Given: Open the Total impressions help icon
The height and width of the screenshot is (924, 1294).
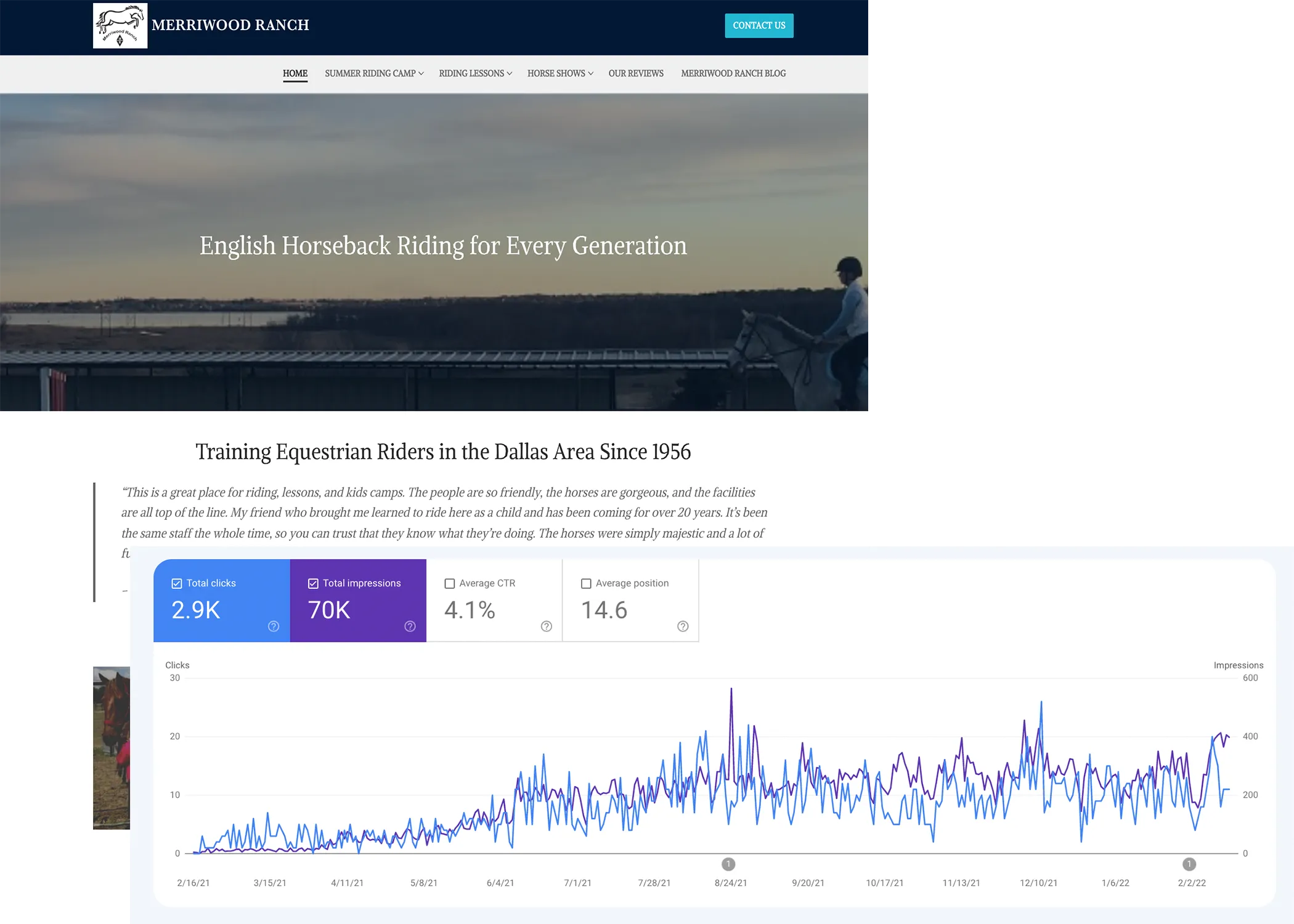Looking at the screenshot, I should pos(410,626).
